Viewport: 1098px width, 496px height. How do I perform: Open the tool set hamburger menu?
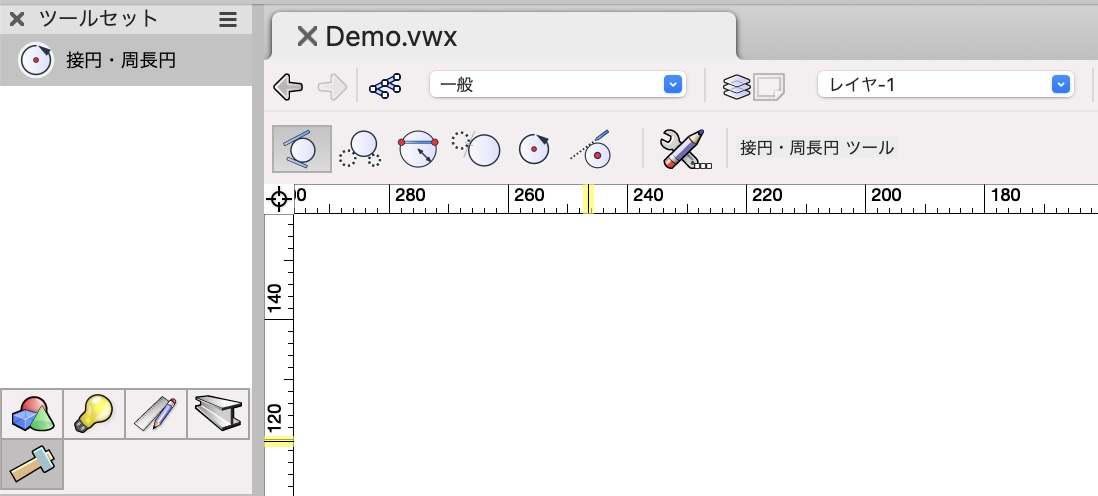(228, 19)
